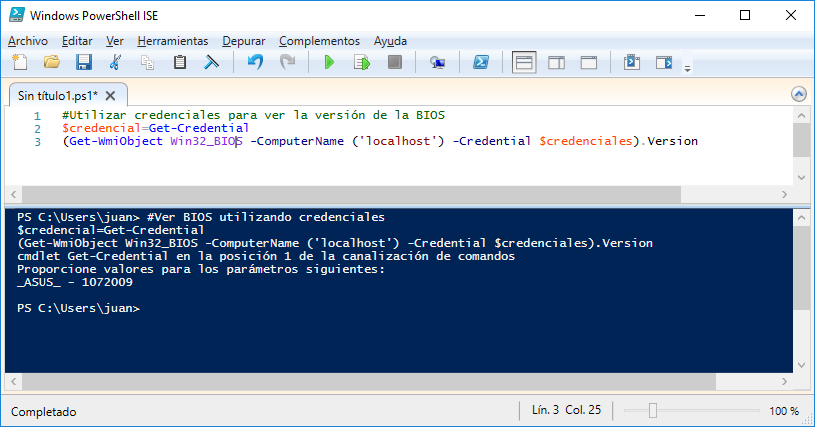Click the console pane up scroll arrow
The image size is (815, 427).
801,217
